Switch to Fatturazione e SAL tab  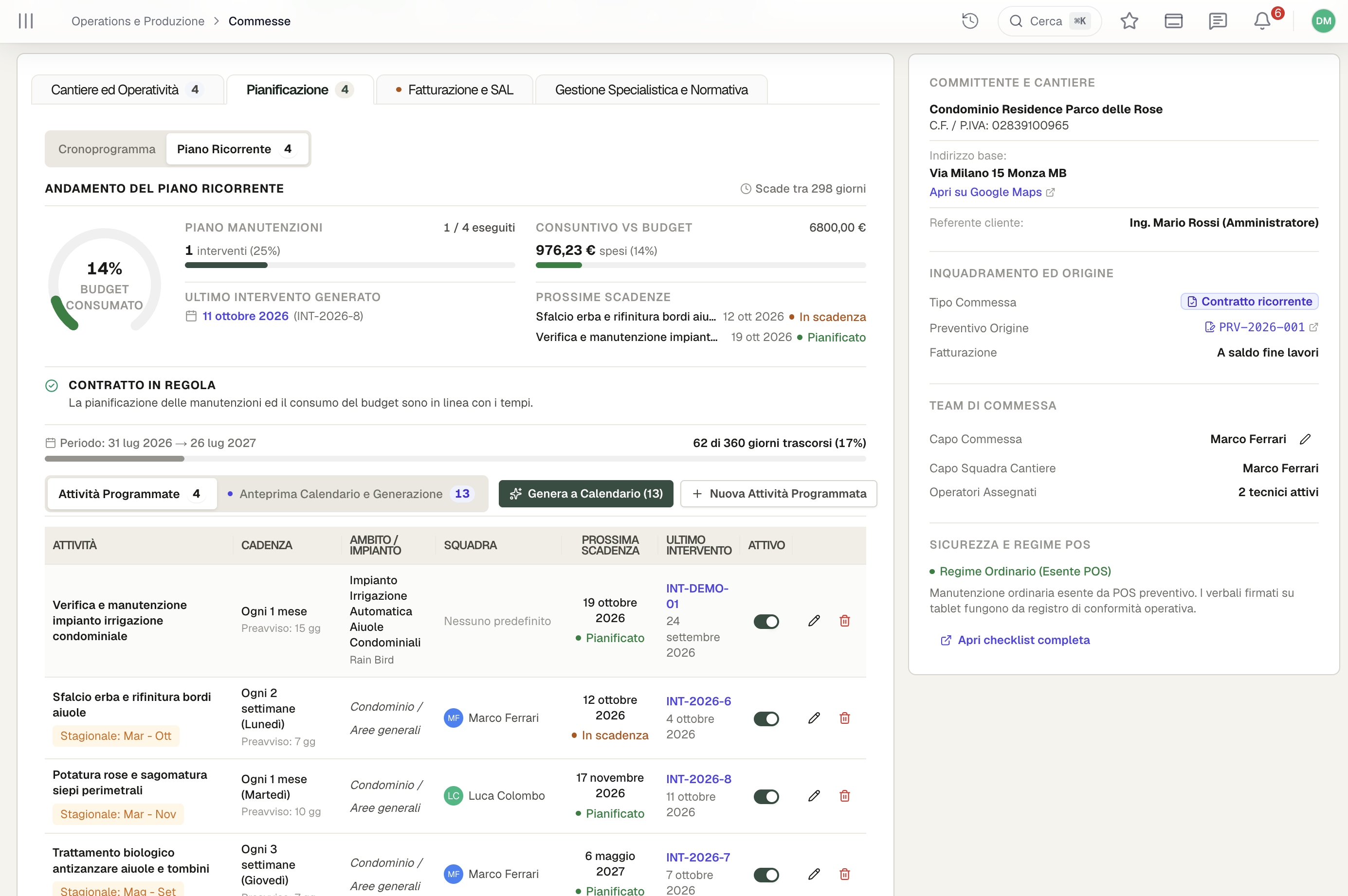455,90
